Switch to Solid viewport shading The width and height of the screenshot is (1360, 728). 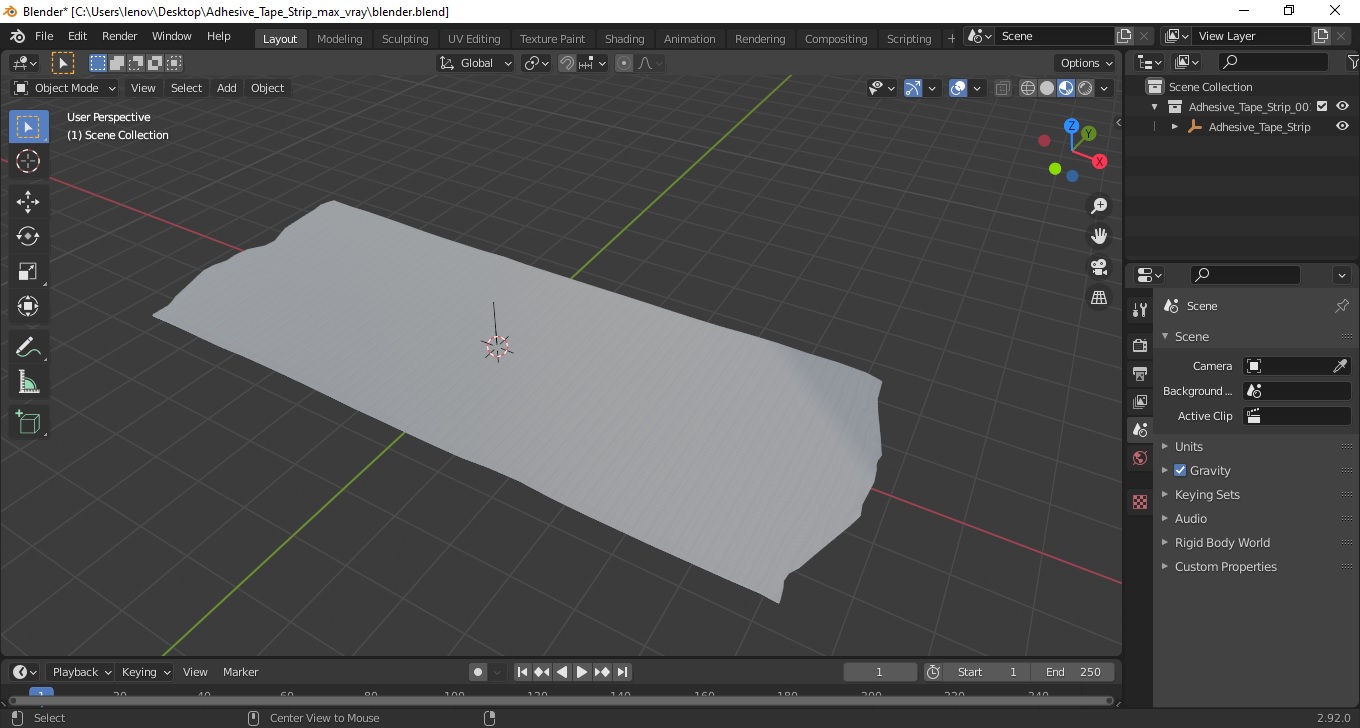pyautogui.click(x=1047, y=88)
